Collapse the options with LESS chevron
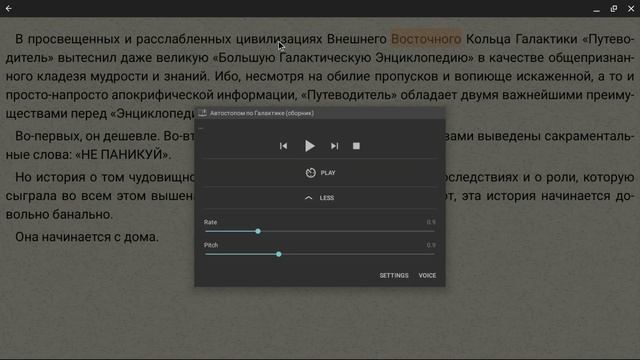 click(320, 198)
